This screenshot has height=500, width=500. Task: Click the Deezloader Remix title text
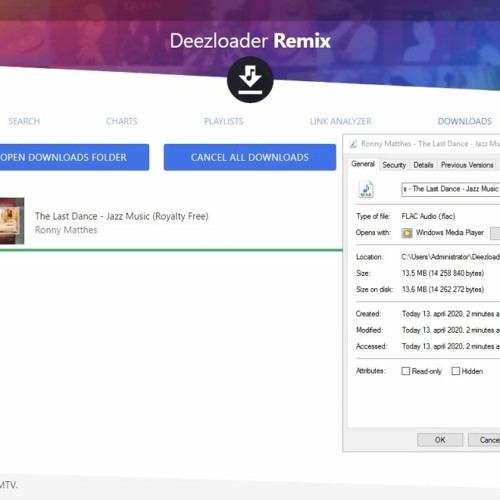(250, 41)
